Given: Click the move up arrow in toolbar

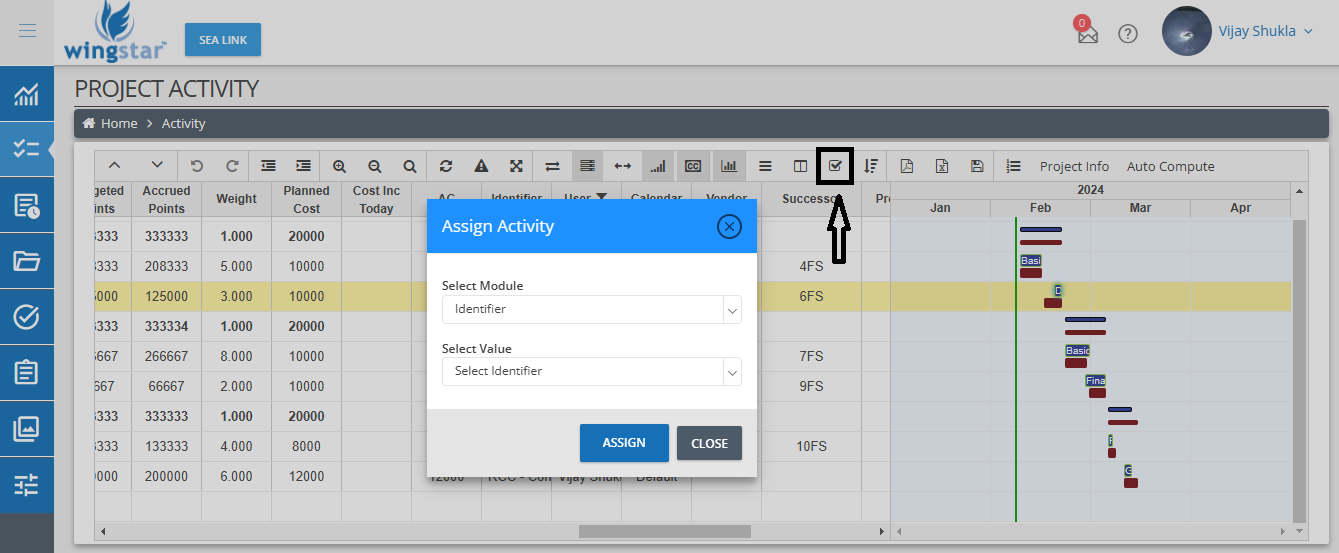Looking at the screenshot, I should click(x=114, y=166).
